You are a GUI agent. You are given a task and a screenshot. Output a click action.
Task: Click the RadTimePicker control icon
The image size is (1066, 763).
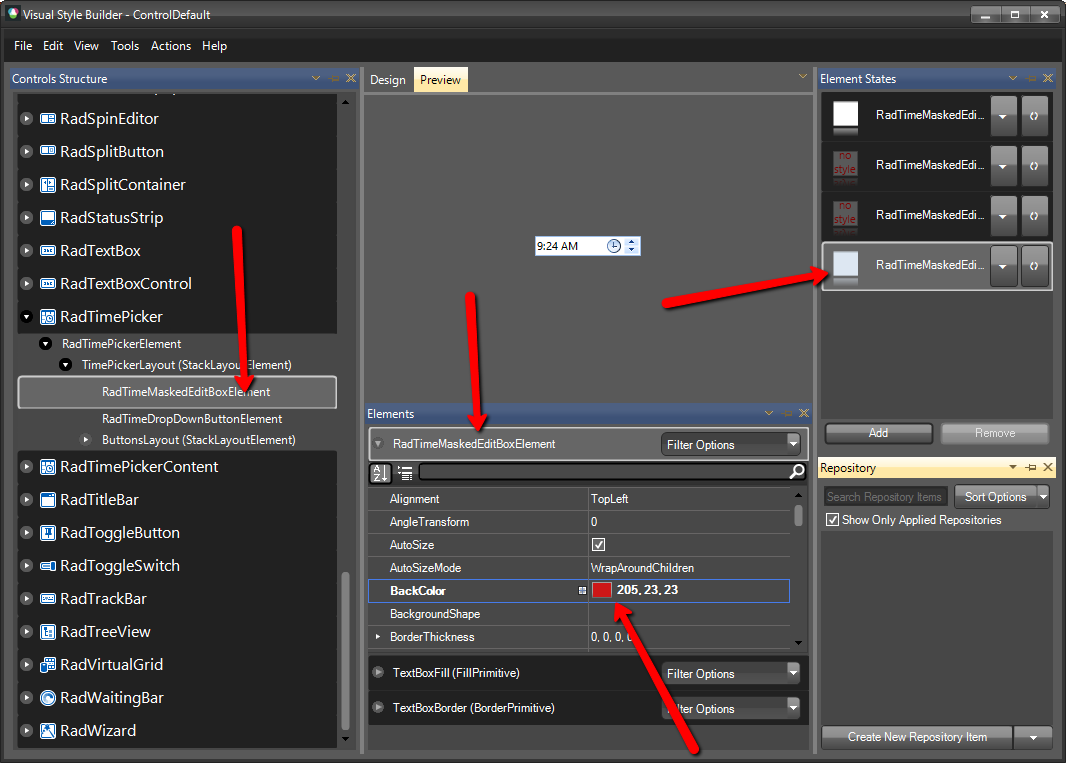click(x=48, y=317)
